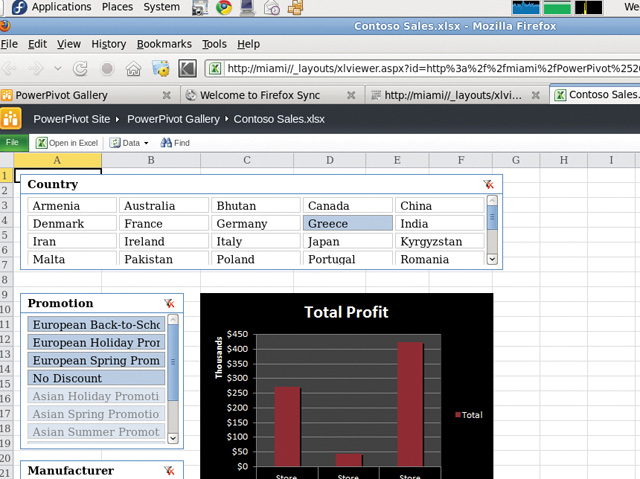The width and height of the screenshot is (640, 479).
Task: Open the View menu
Action: click(x=69, y=44)
